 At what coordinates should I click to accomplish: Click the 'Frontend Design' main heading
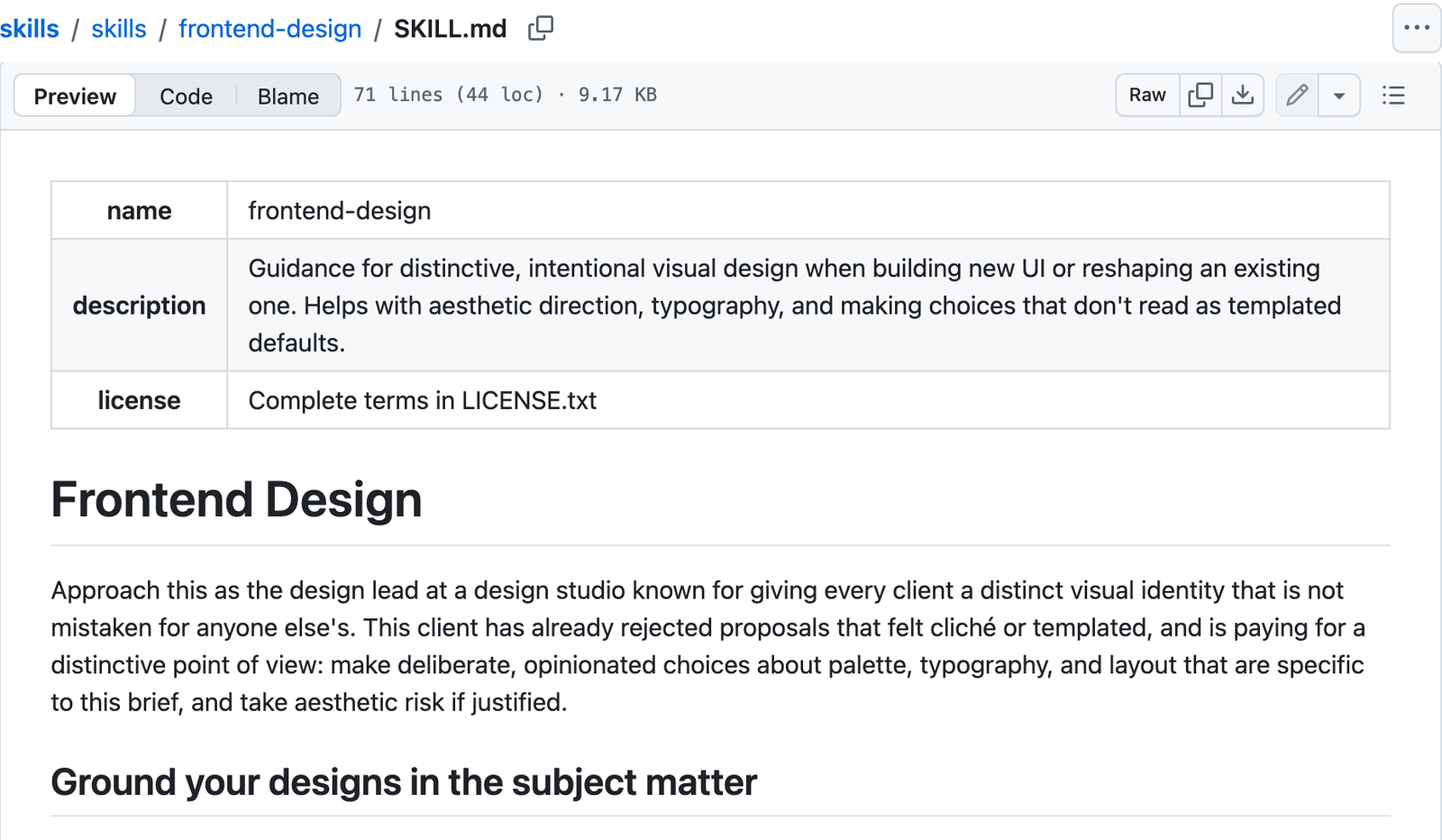(x=236, y=499)
